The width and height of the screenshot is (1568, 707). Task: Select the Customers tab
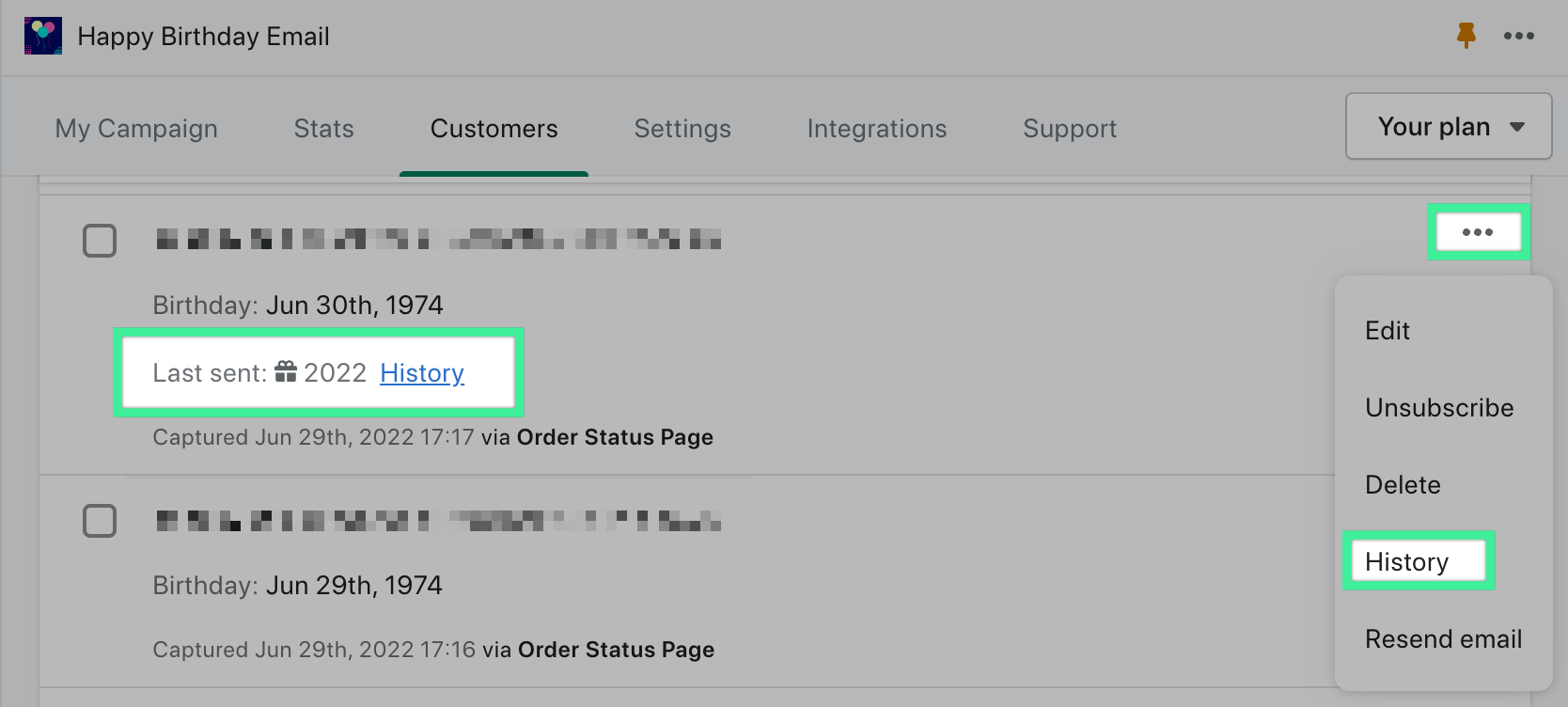pos(494,129)
